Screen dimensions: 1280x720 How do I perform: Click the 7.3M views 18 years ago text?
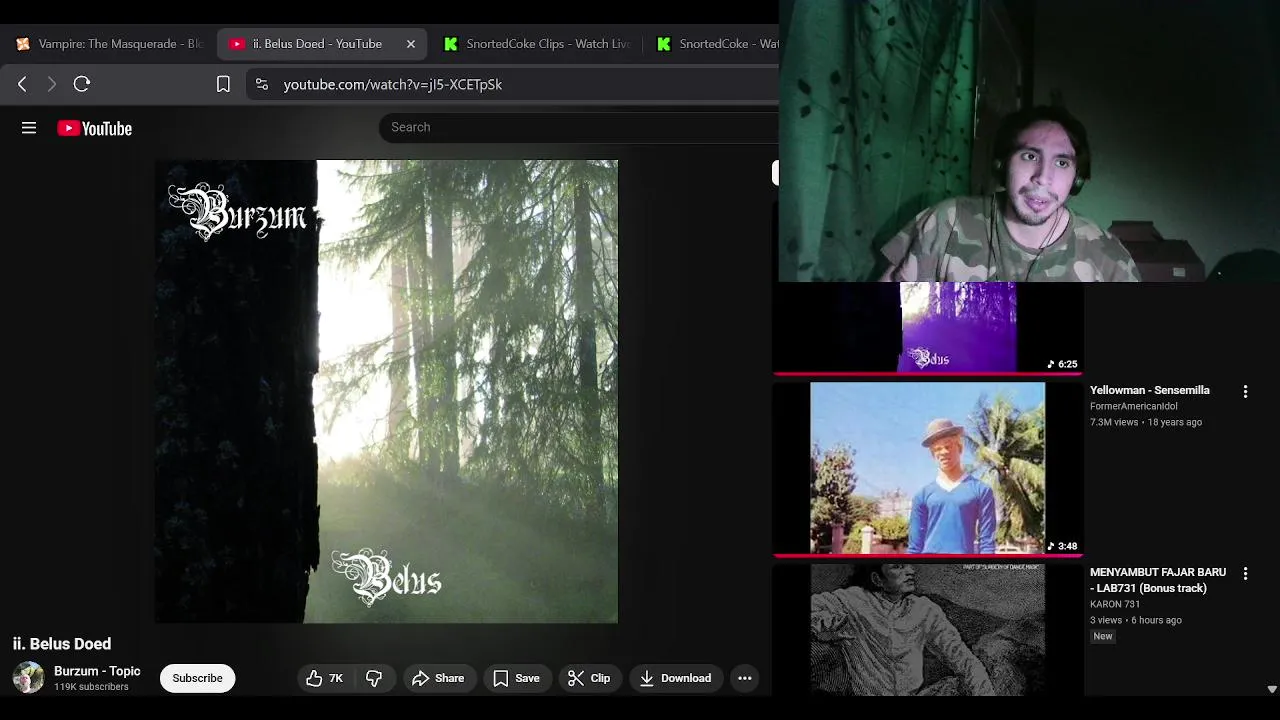[1146, 422]
